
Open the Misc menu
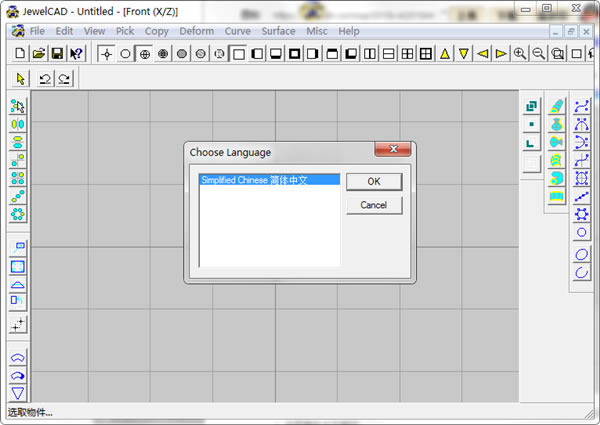tap(317, 31)
